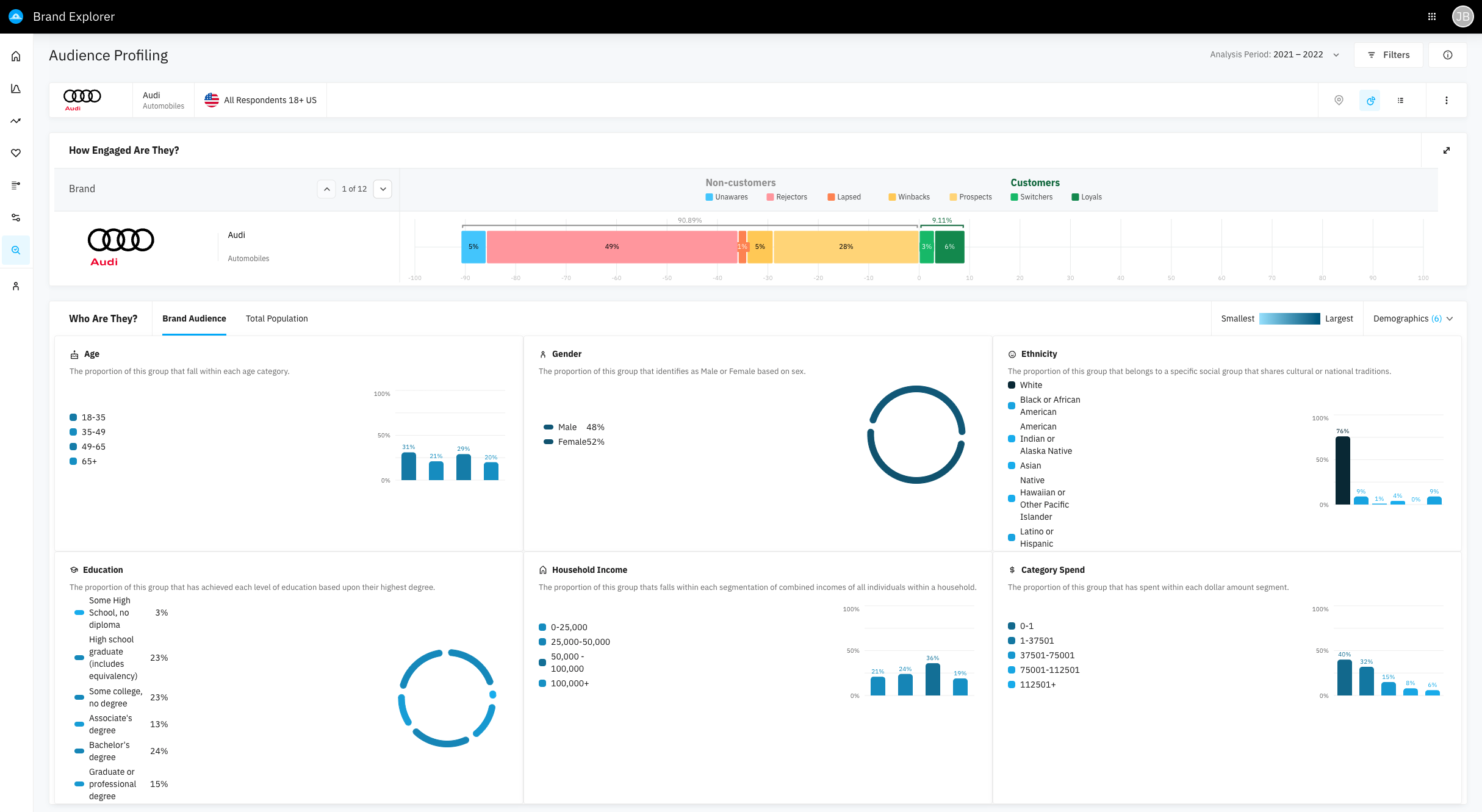The height and width of the screenshot is (812, 1482).
Task: Toggle the Unawares legend item
Action: click(x=726, y=197)
